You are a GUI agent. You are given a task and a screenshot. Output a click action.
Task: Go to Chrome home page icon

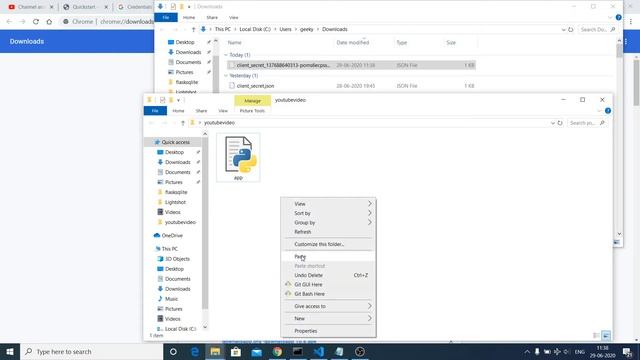pyautogui.click(x=49, y=22)
